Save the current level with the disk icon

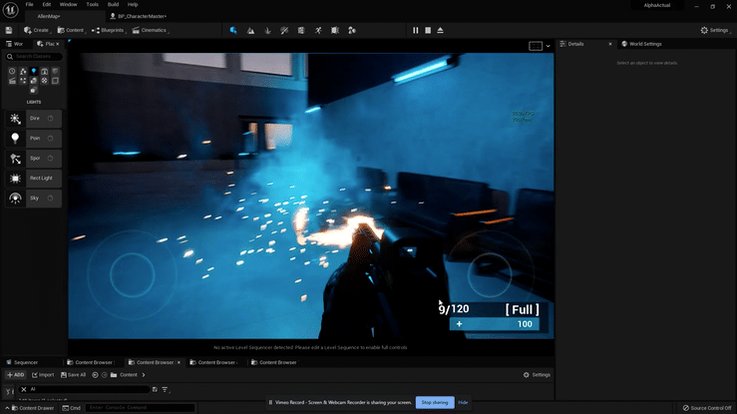click(9, 30)
